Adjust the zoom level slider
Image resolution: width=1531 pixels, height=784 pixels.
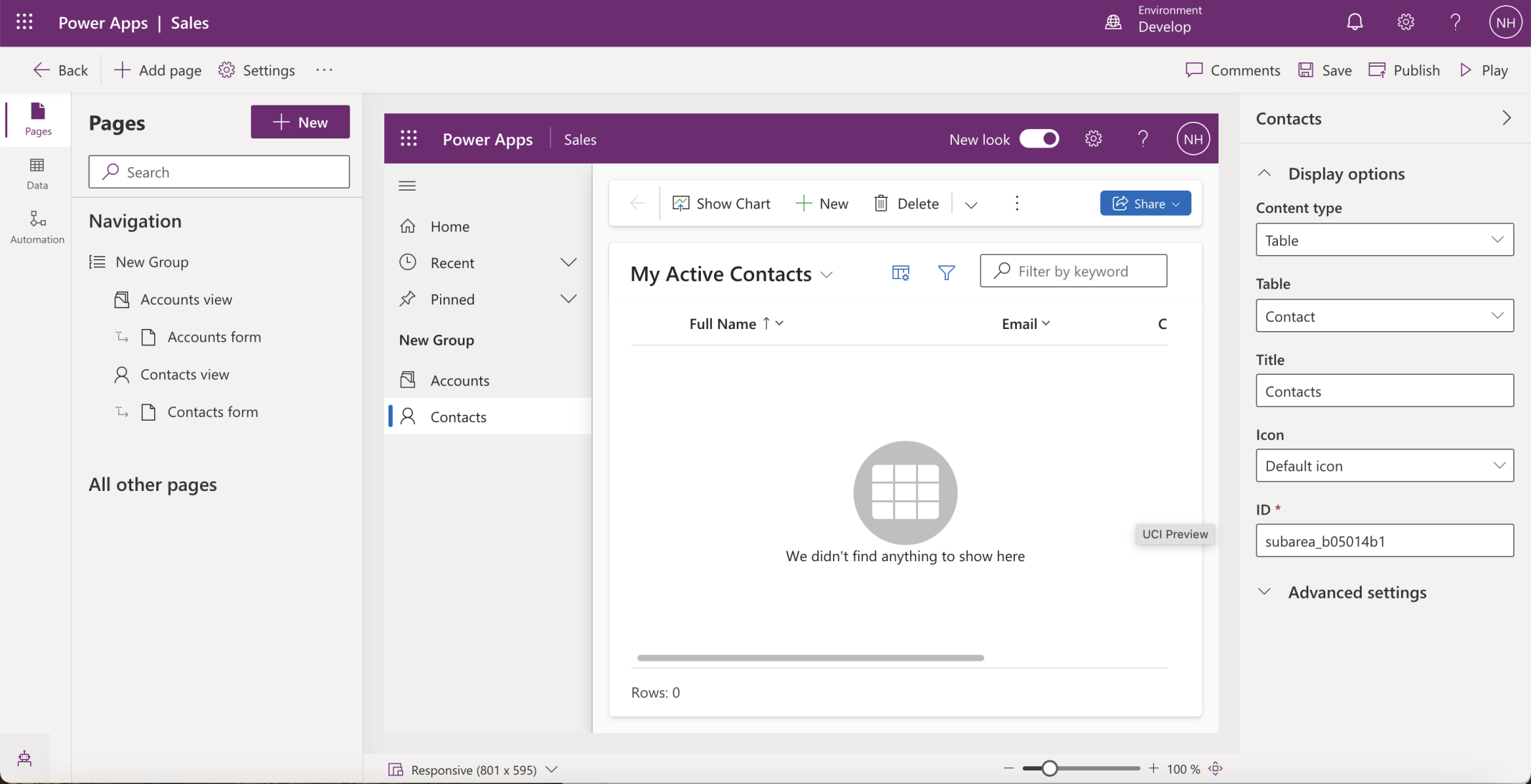[x=1049, y=768]
